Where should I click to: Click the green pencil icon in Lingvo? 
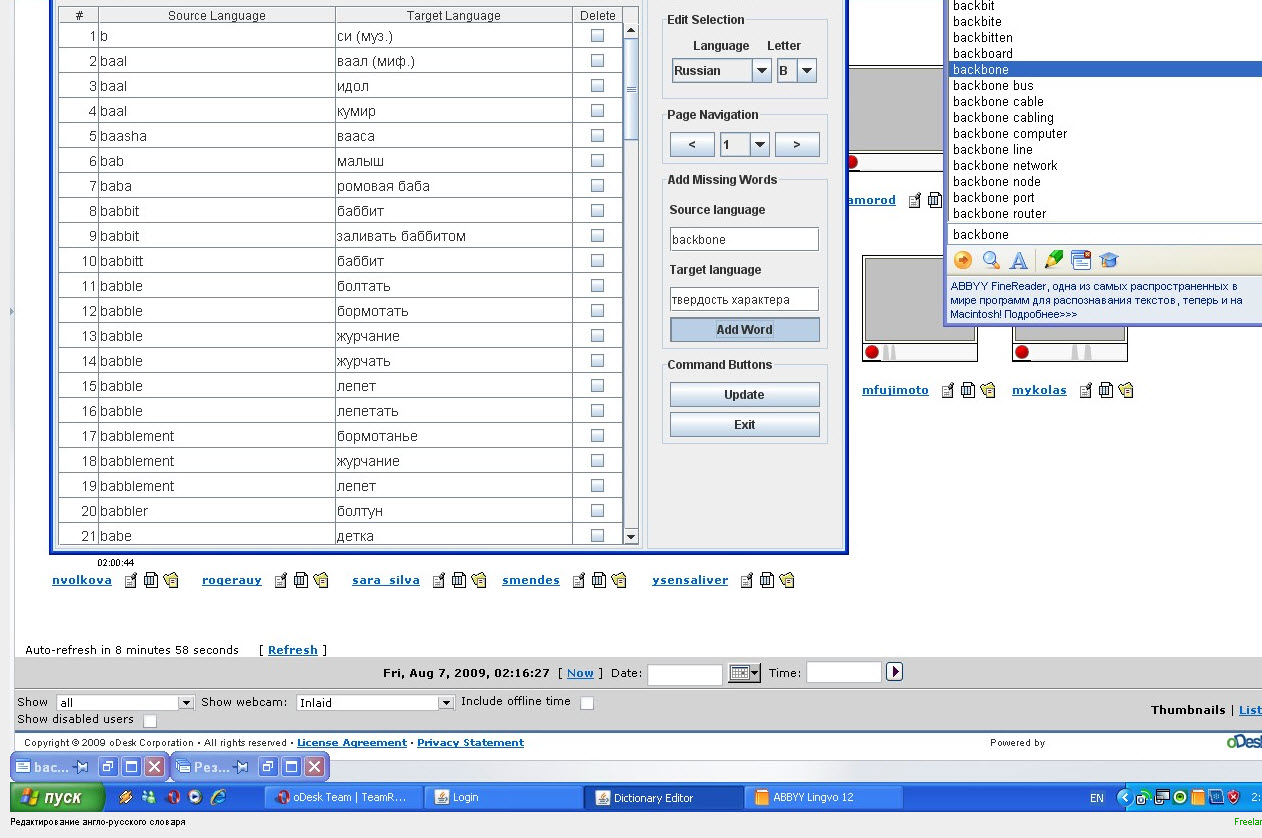click(1053, 260)
